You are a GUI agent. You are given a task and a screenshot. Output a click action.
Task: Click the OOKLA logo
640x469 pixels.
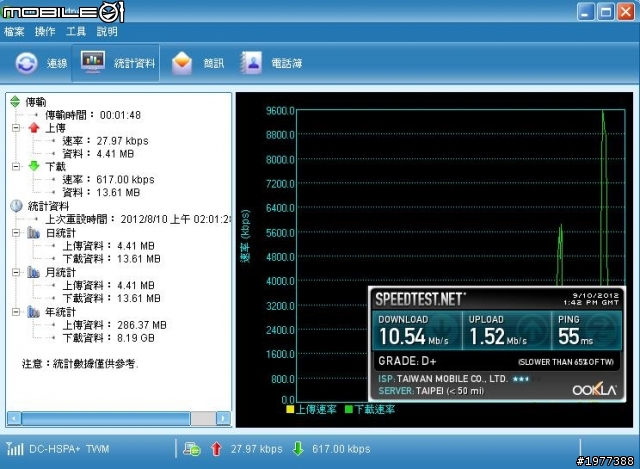594,390
